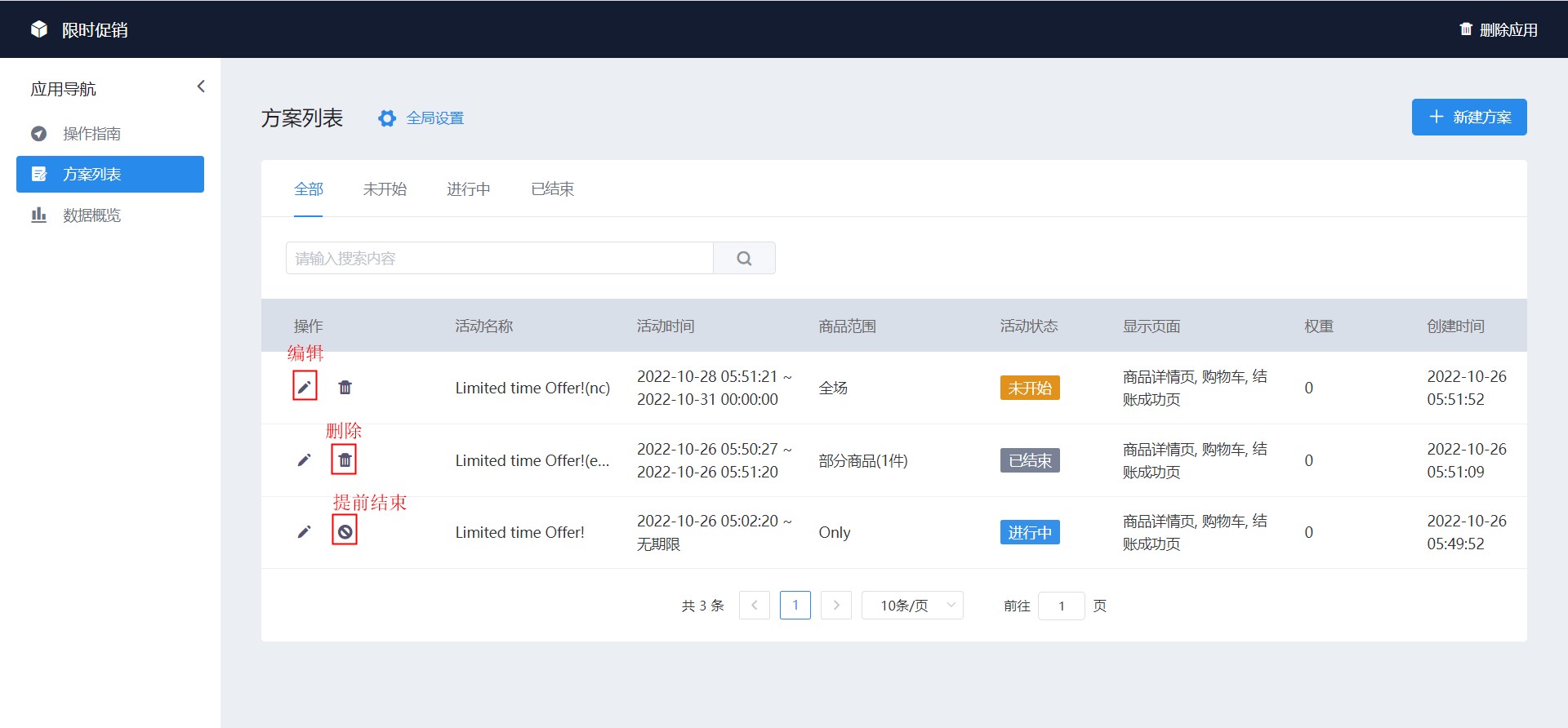Click the trash icon on the 已结束 row
Viewport: 1568px width, 728px height.
click(x=345, y=460)
